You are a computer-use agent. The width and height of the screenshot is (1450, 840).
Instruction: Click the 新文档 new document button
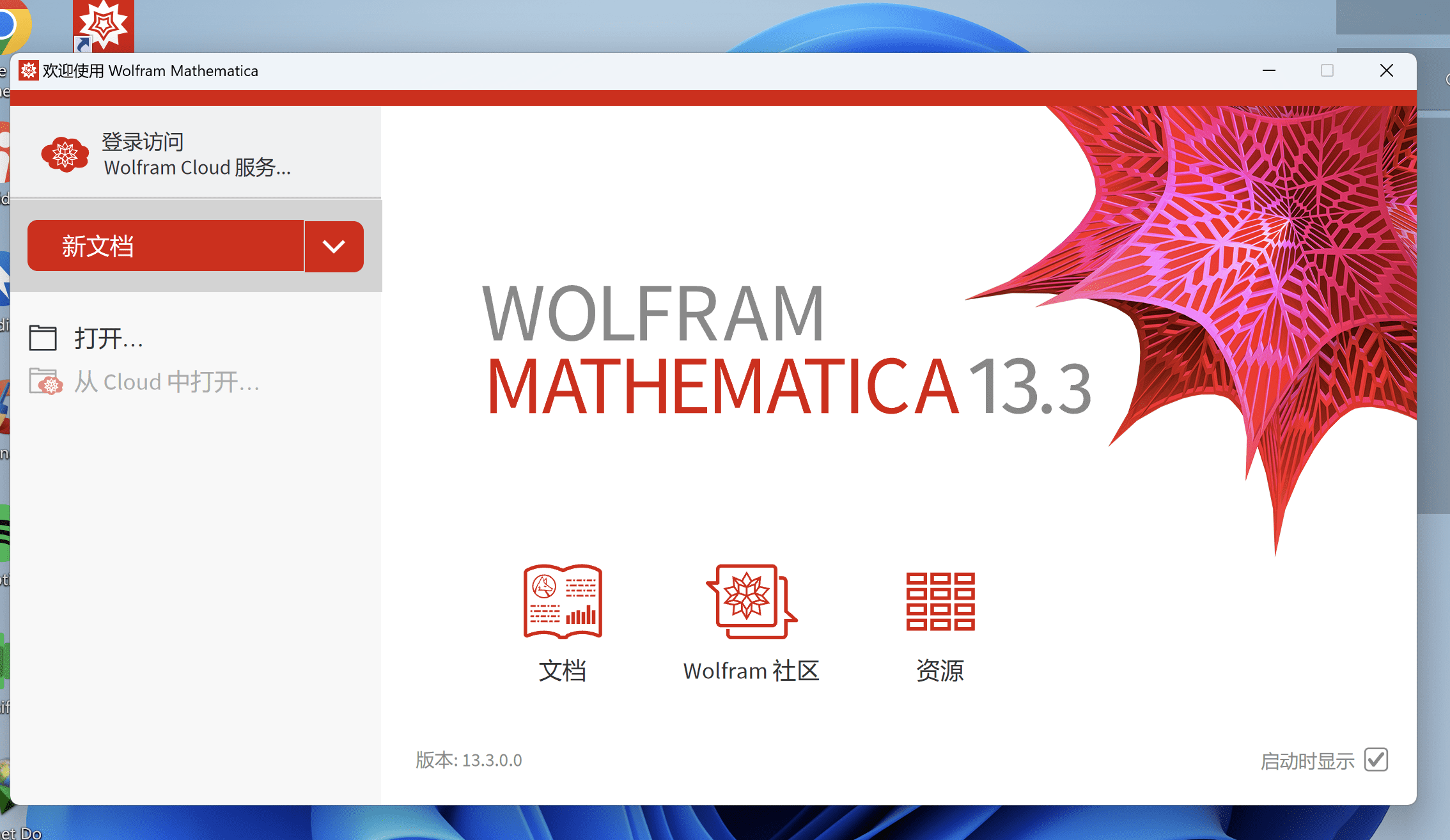[166, 247]
